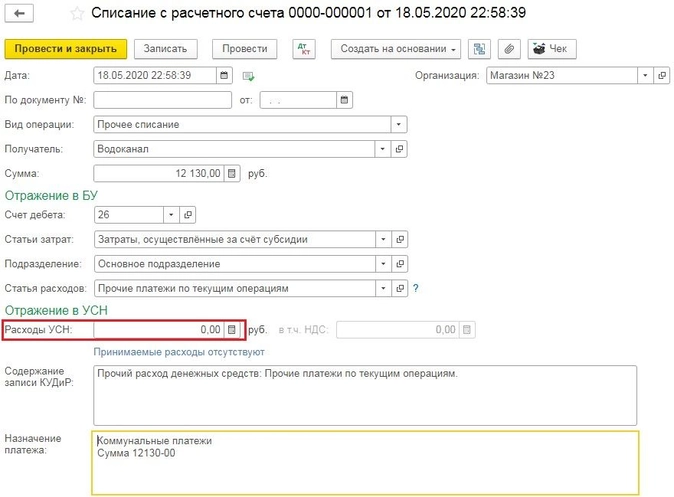Show help question mark for Статья расходов
674x497 pixels.
416,288
